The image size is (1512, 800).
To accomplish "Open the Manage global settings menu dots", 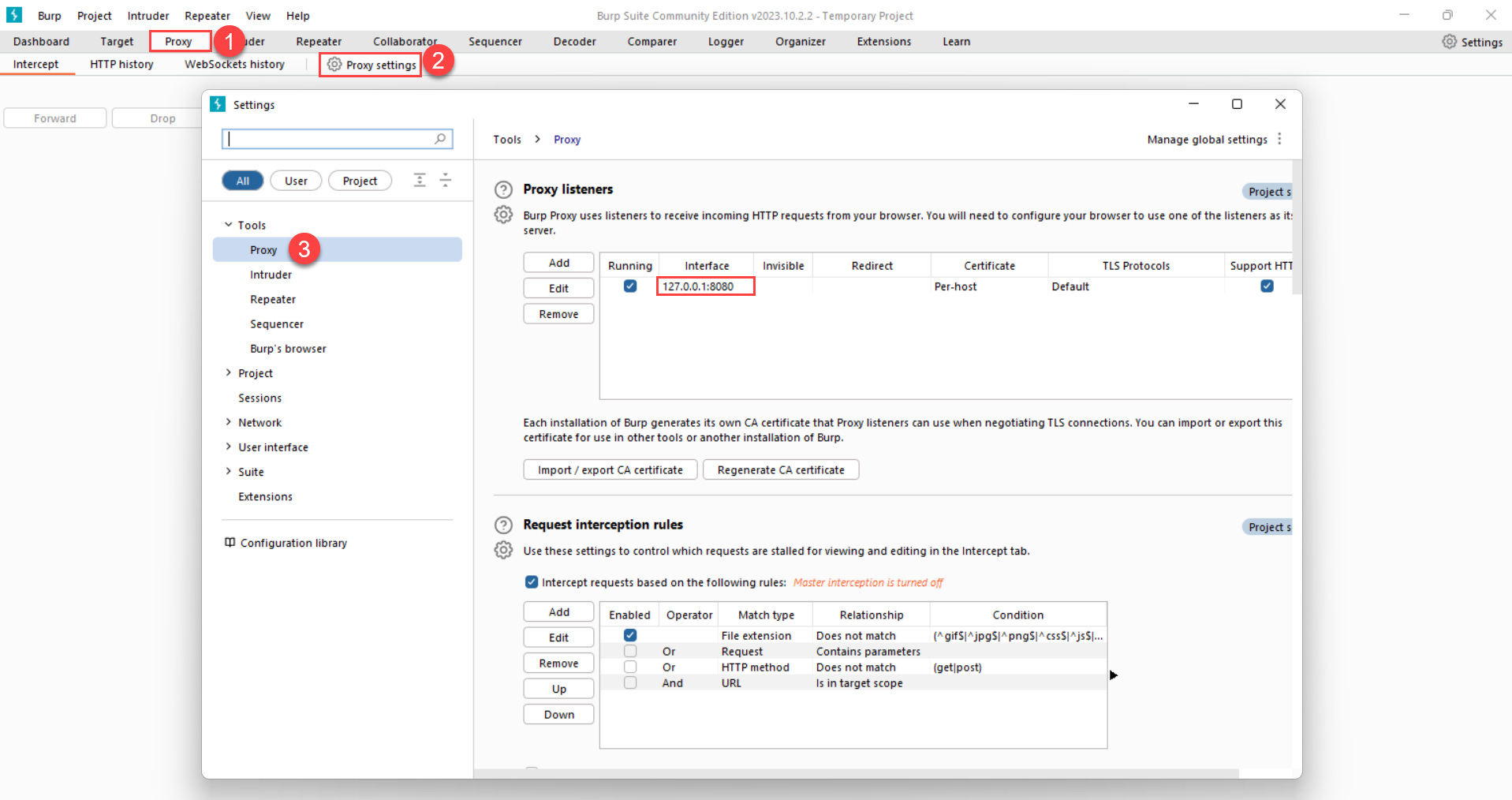I will coord(1279,139).
